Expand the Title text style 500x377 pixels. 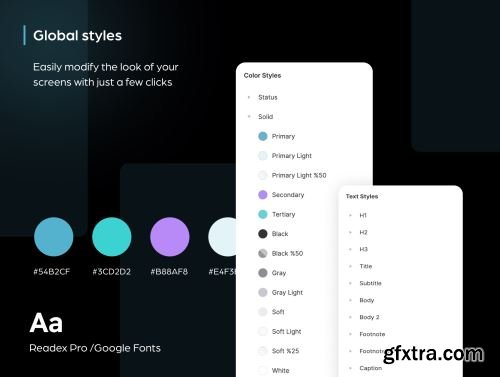350,266
